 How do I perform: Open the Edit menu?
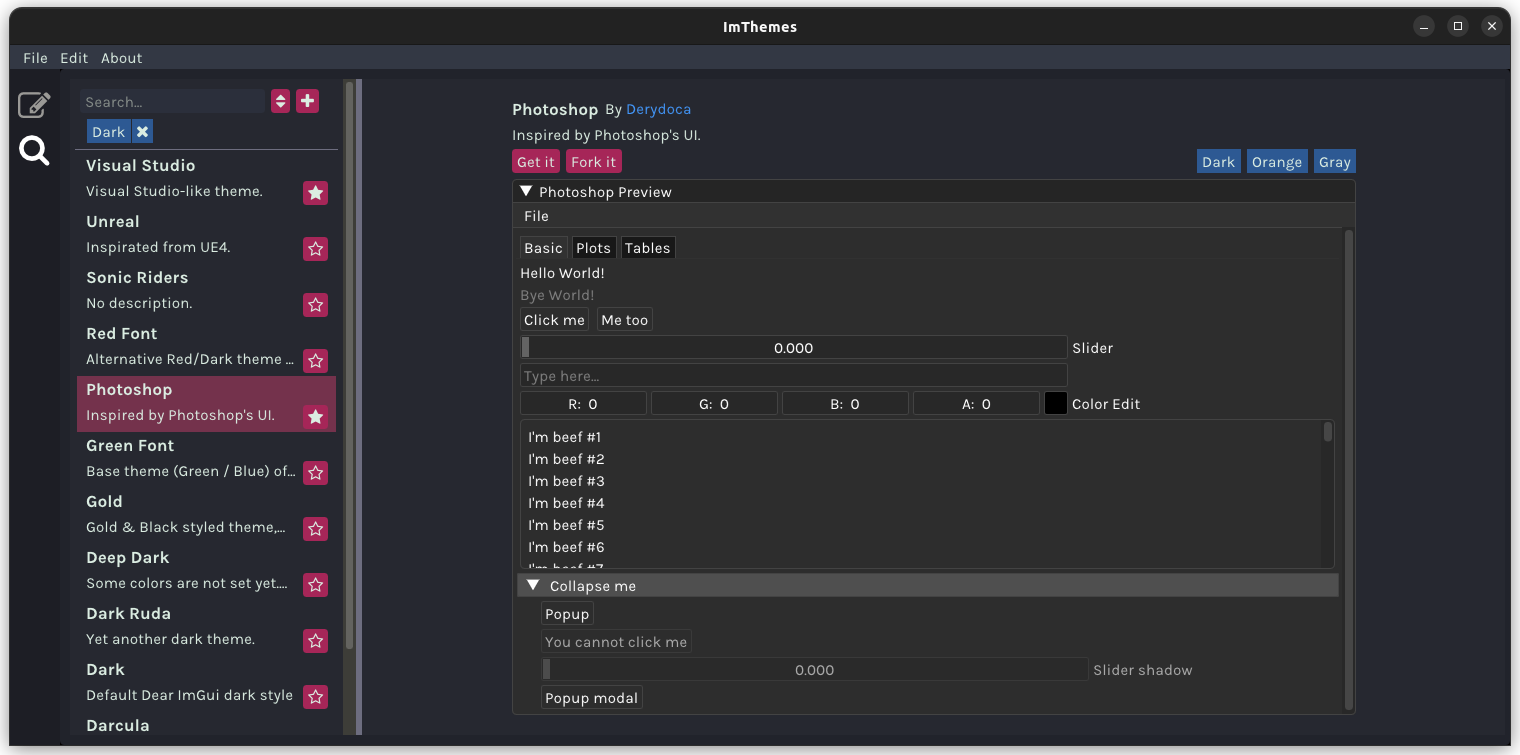[74, 58]
